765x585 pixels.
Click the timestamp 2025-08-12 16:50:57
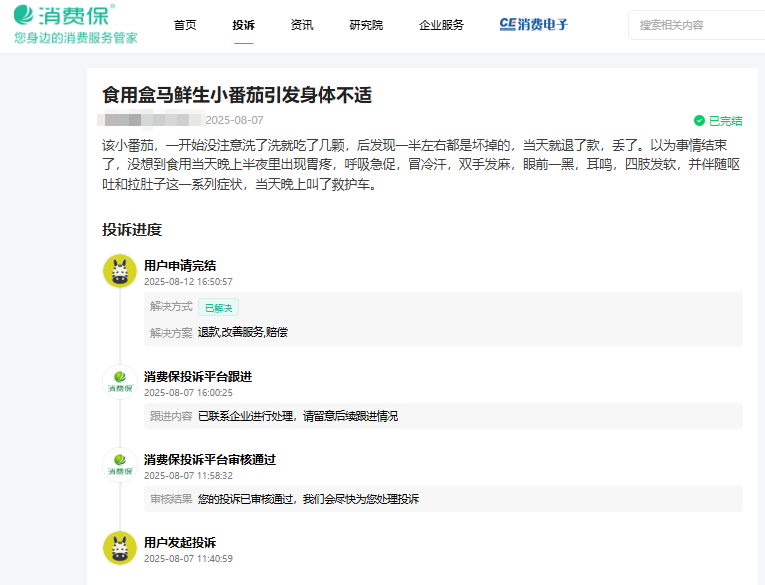point(188,282)
